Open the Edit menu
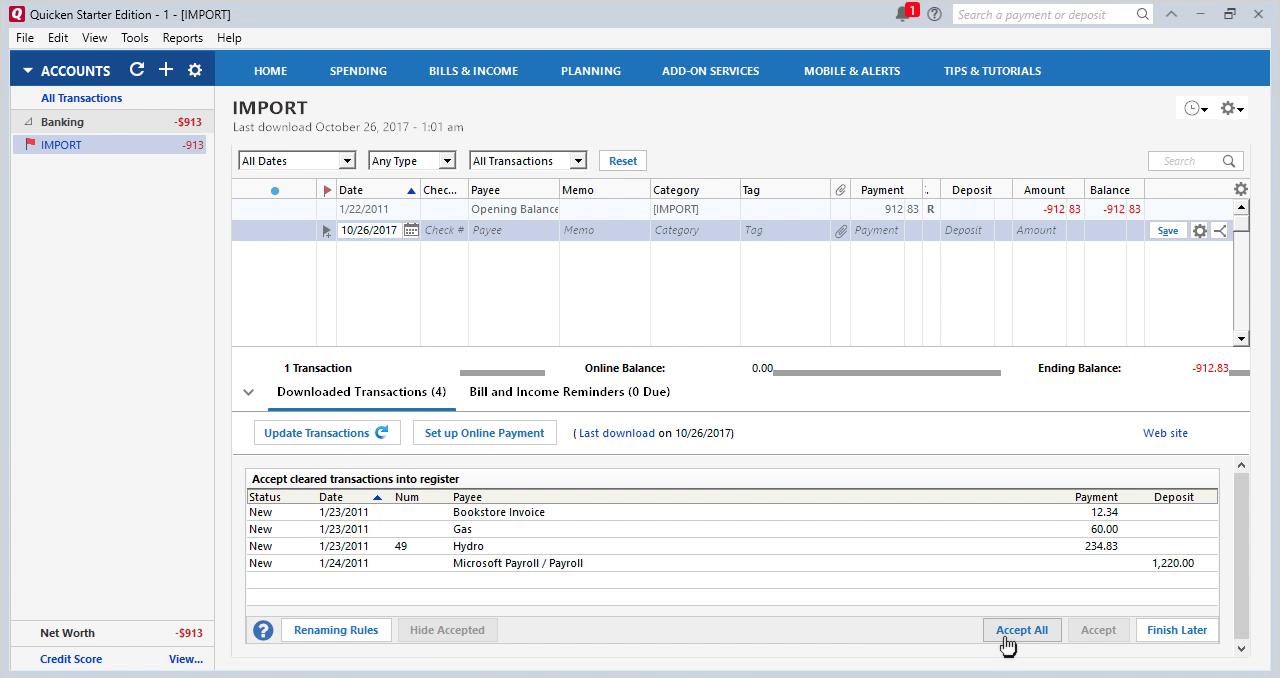Viewport: 1280px width, 678px height. click(58, 38)
